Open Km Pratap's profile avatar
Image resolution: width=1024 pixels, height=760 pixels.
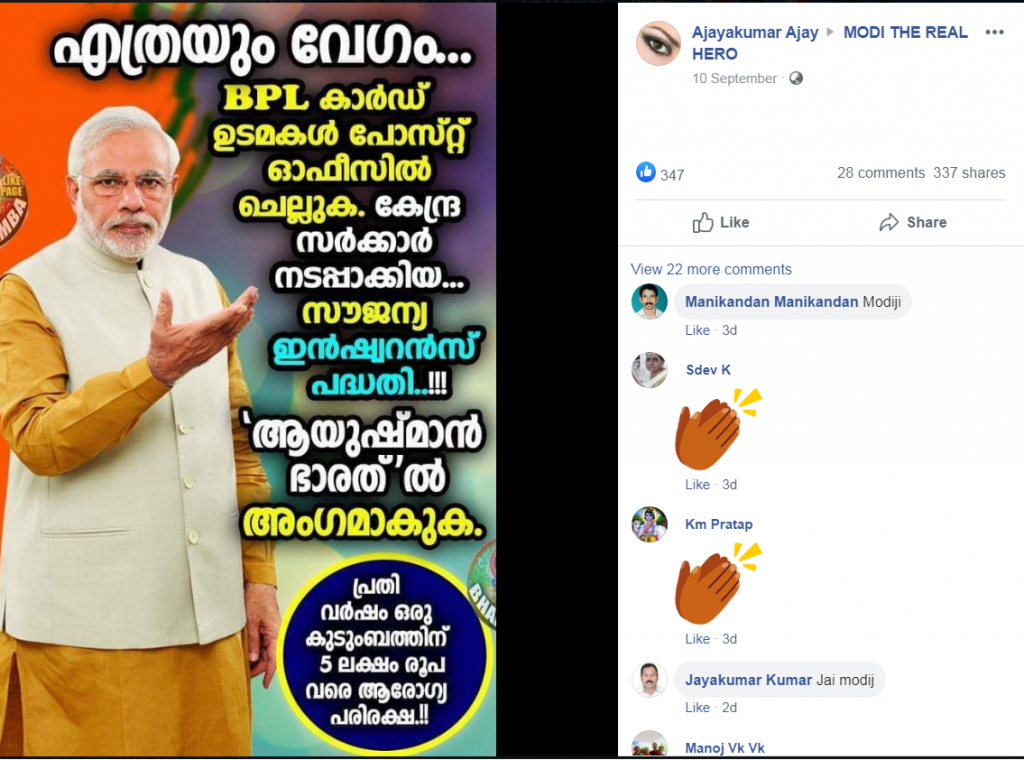649,524
